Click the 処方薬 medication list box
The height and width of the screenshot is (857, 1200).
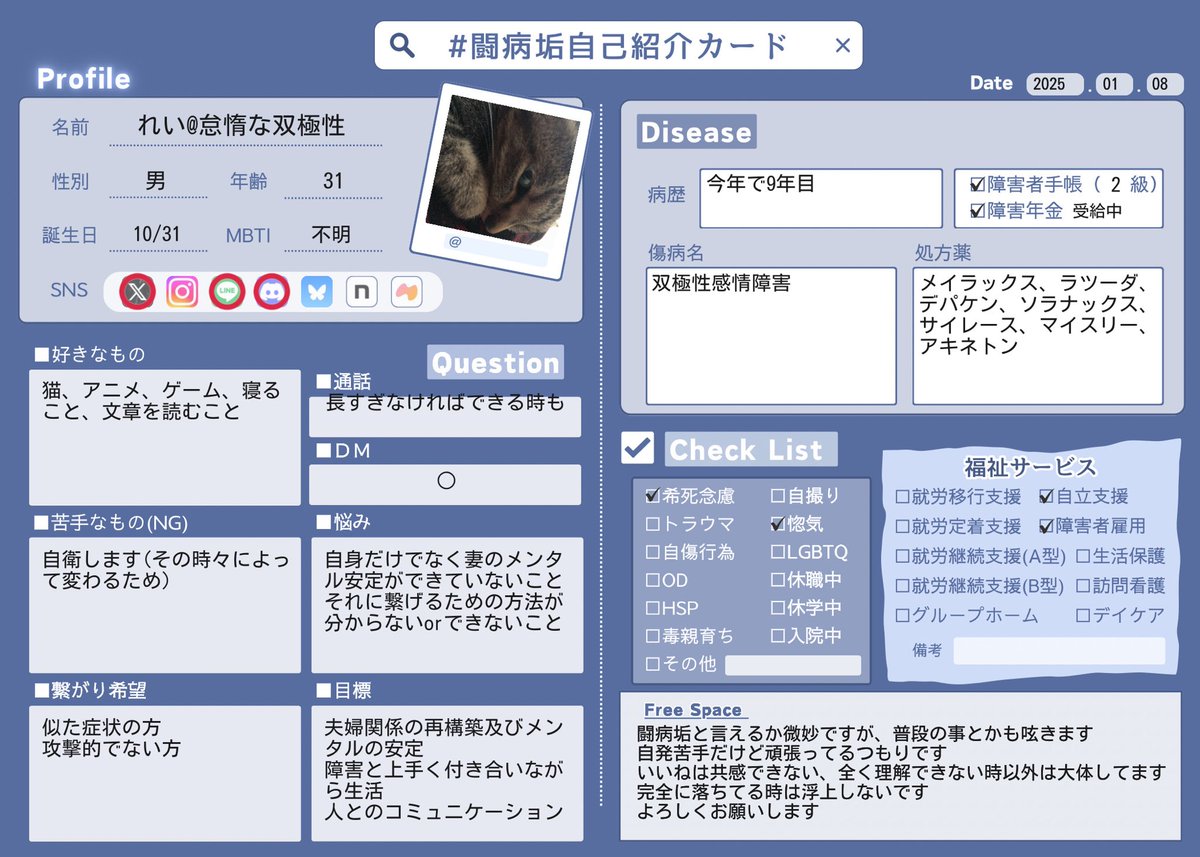(1038, 335)
